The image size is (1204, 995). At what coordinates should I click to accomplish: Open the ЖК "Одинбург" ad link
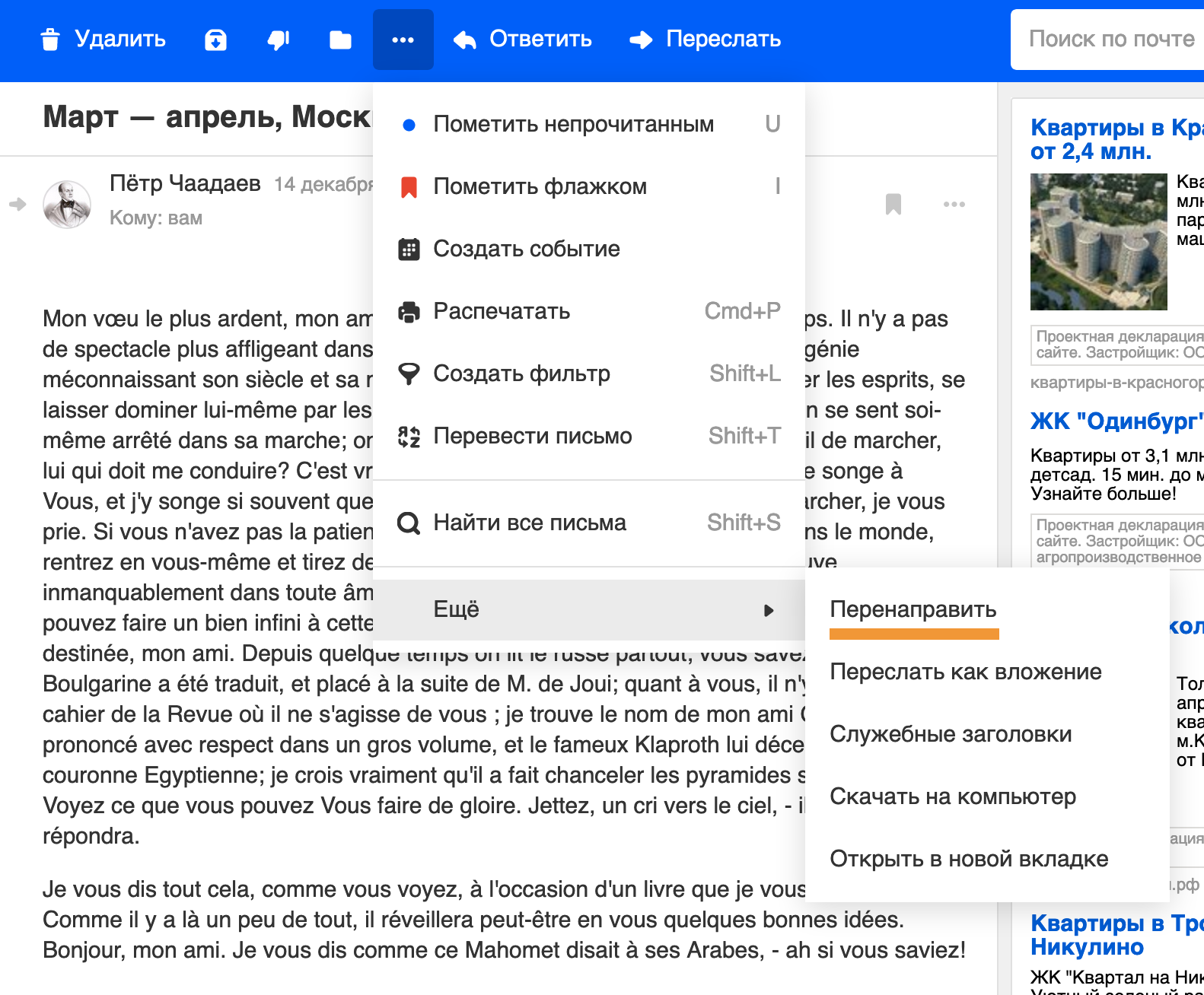pyautogui.click(x=1116, y=421)
